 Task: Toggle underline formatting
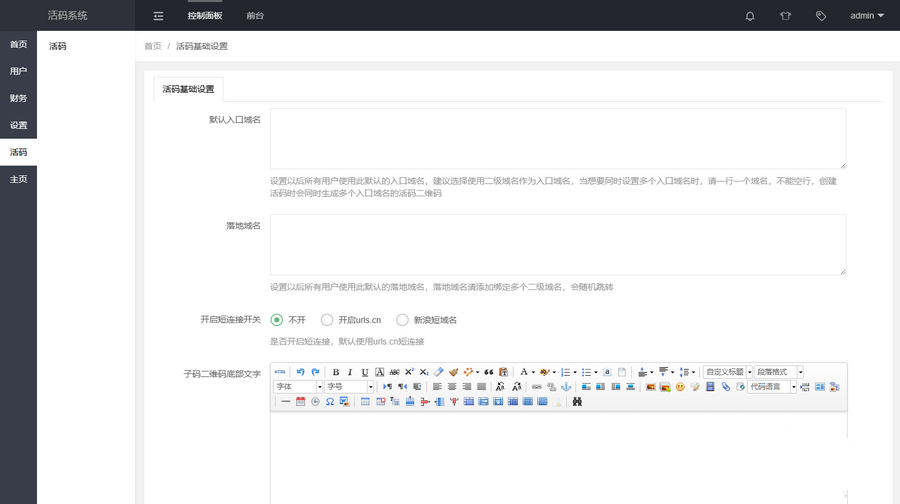pos(364,372)
